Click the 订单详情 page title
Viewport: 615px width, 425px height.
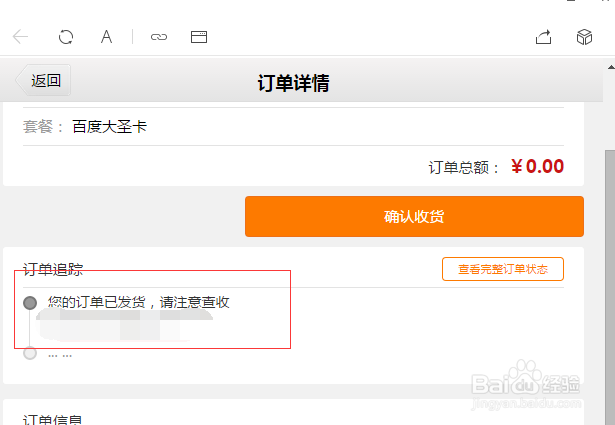click(293, 83)
